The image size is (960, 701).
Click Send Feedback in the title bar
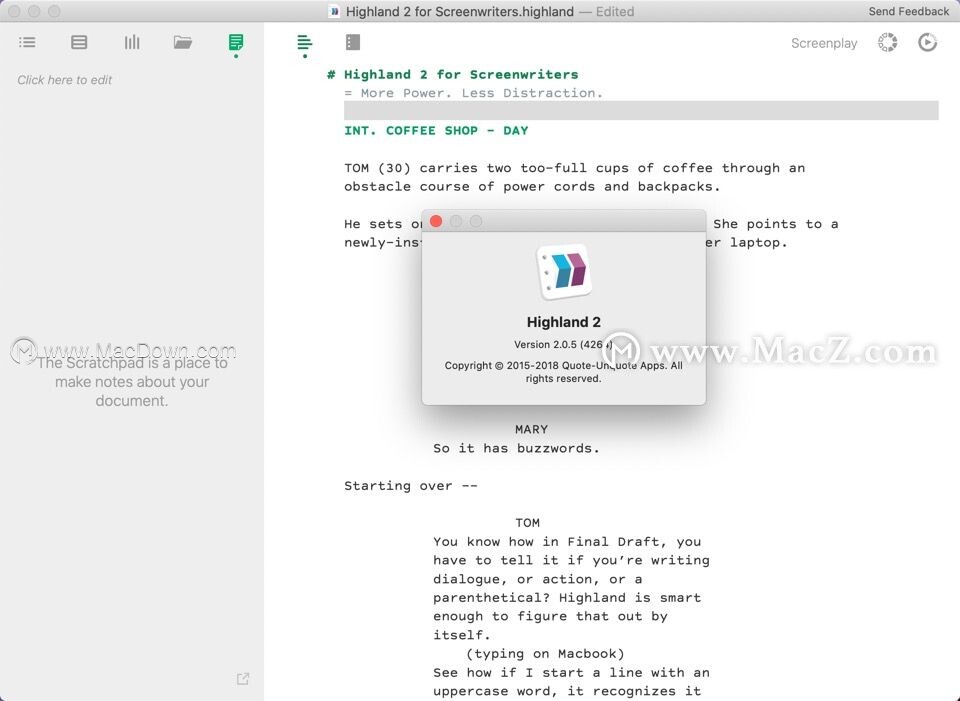pyautogui.click(x=909, y=11)
